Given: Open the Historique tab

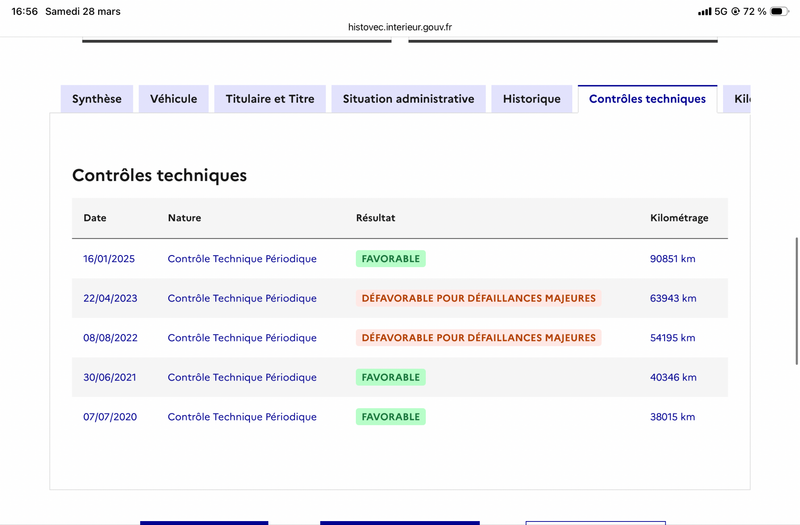Looking at the screenshot, I should (x=532, y=99).
